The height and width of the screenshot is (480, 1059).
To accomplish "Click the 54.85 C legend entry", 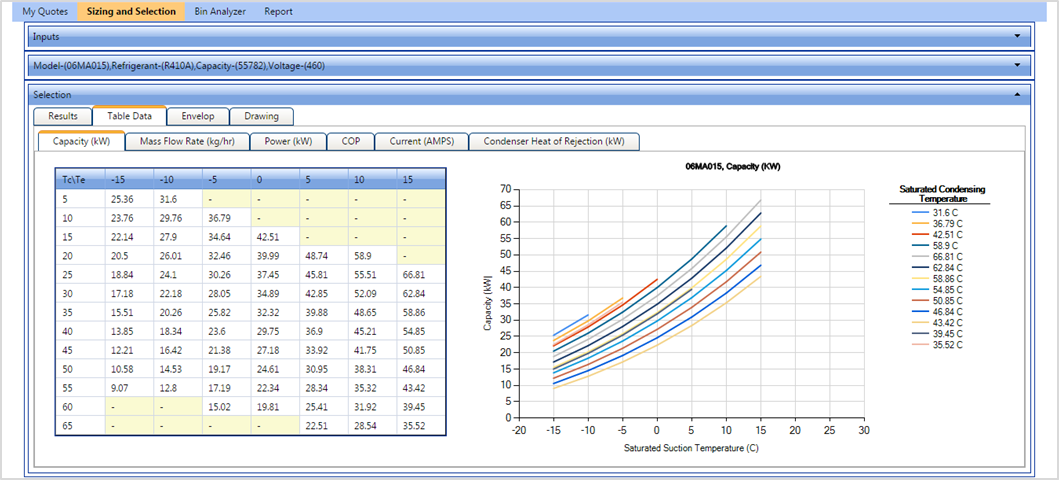I will point(935,290).
